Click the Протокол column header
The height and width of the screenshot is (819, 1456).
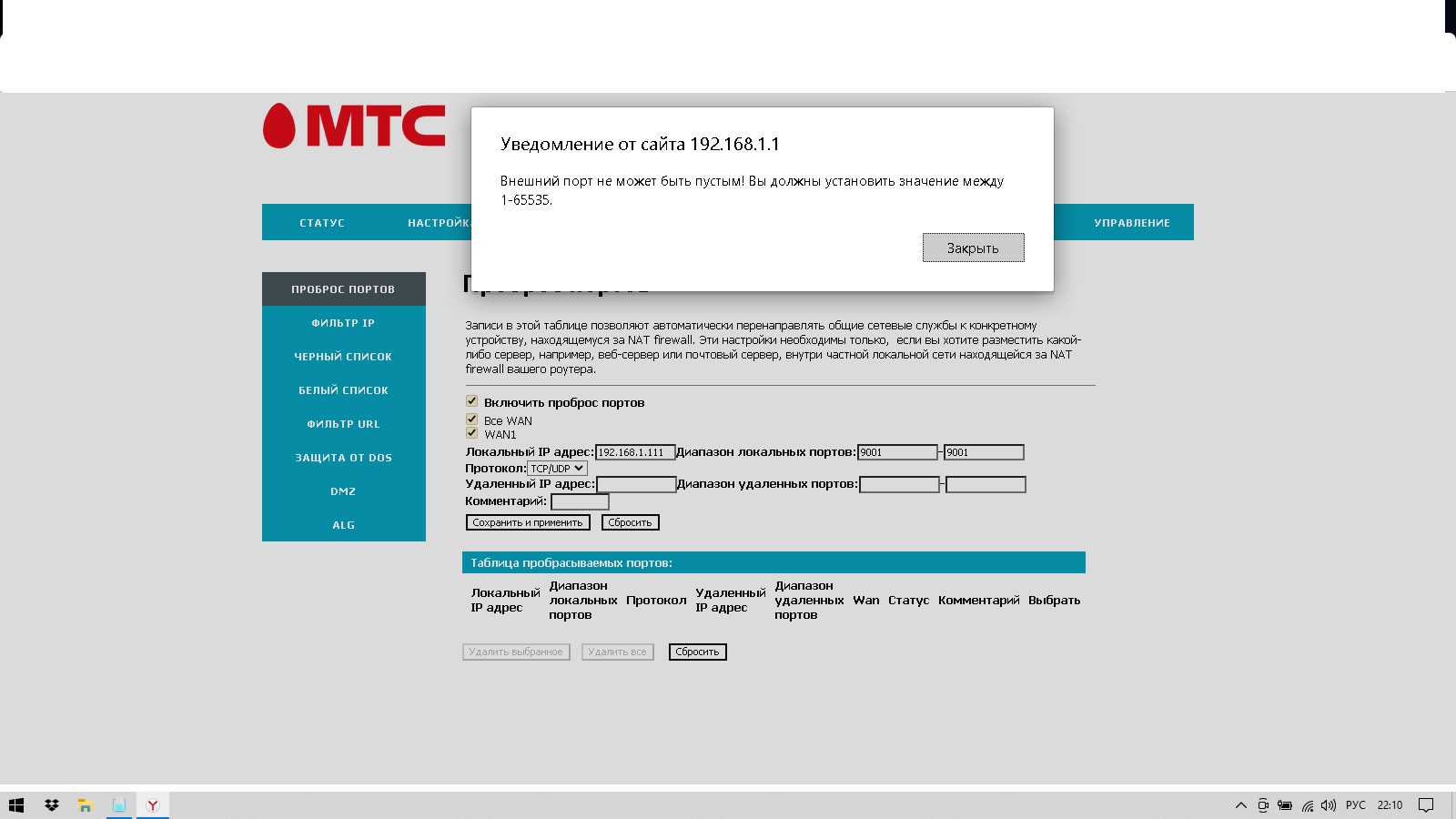pos(656,601)
